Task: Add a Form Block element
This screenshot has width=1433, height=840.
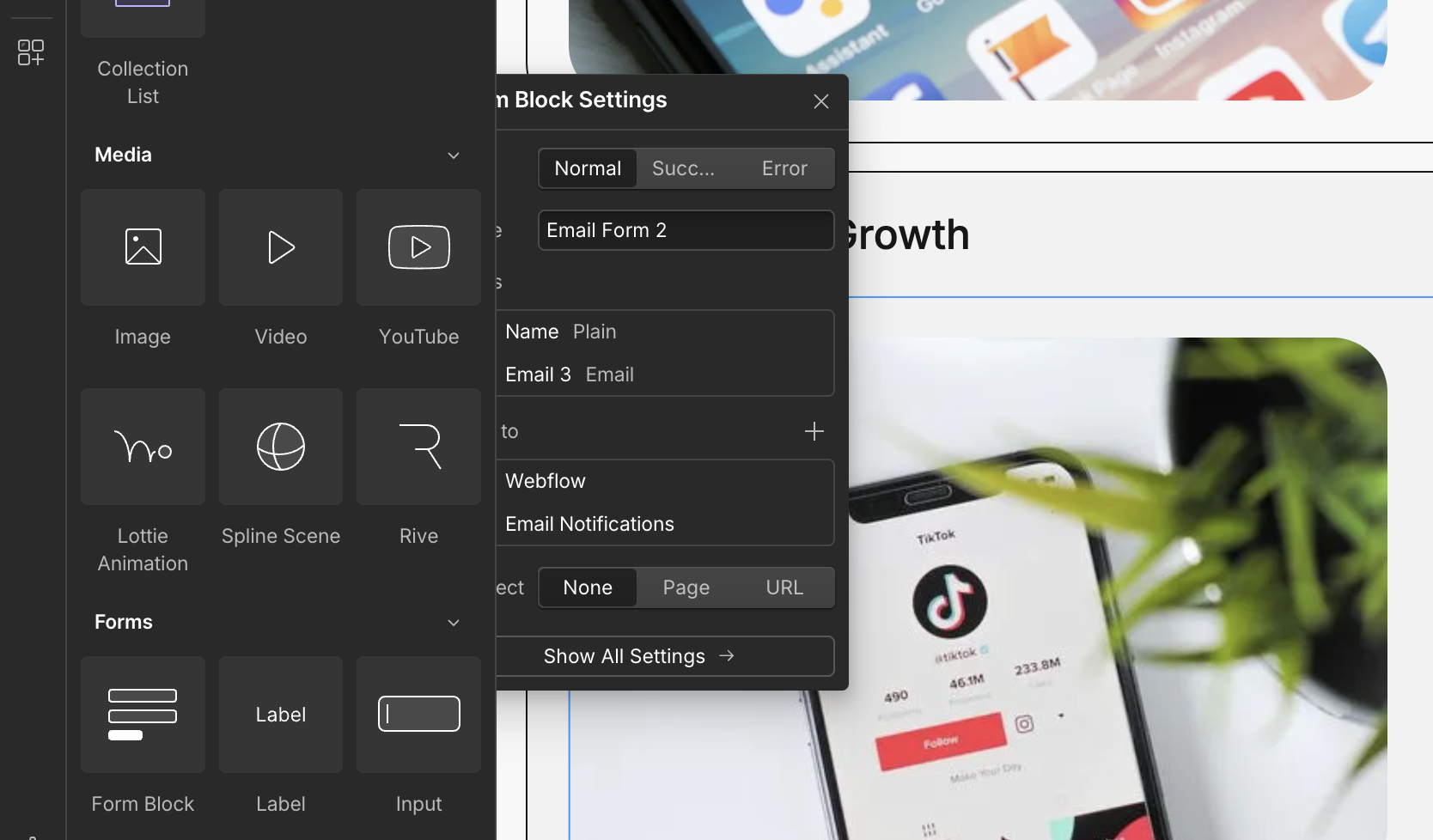Action: pos(143,715)
